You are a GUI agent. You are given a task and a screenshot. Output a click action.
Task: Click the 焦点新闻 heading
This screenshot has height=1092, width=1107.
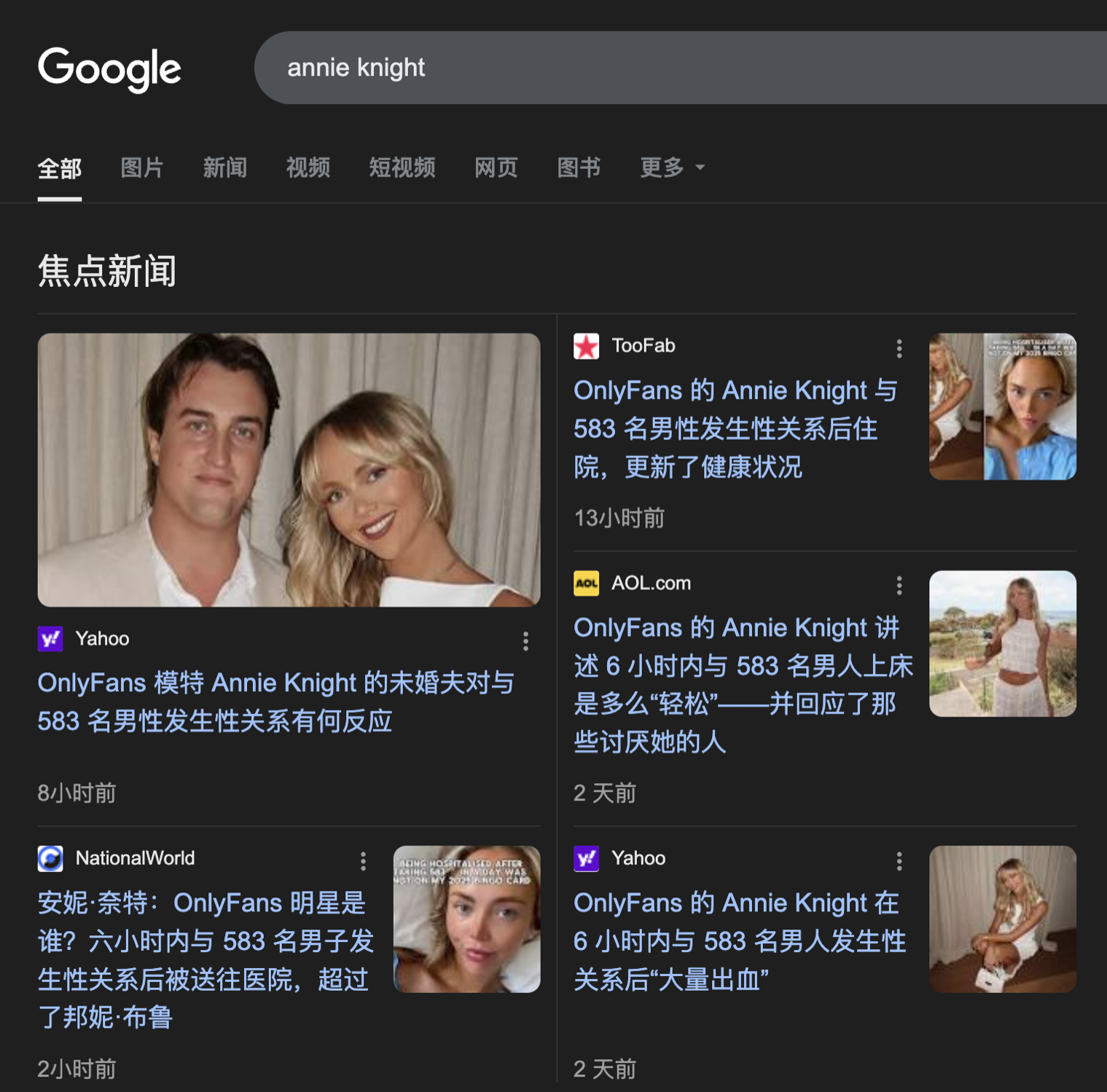107,271
